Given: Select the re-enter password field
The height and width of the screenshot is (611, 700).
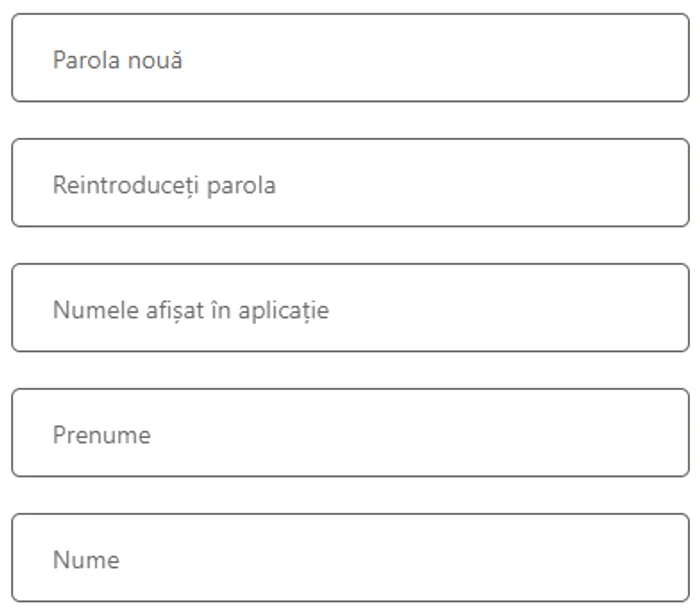Looking at the screenshot, I should pos(350,183).
